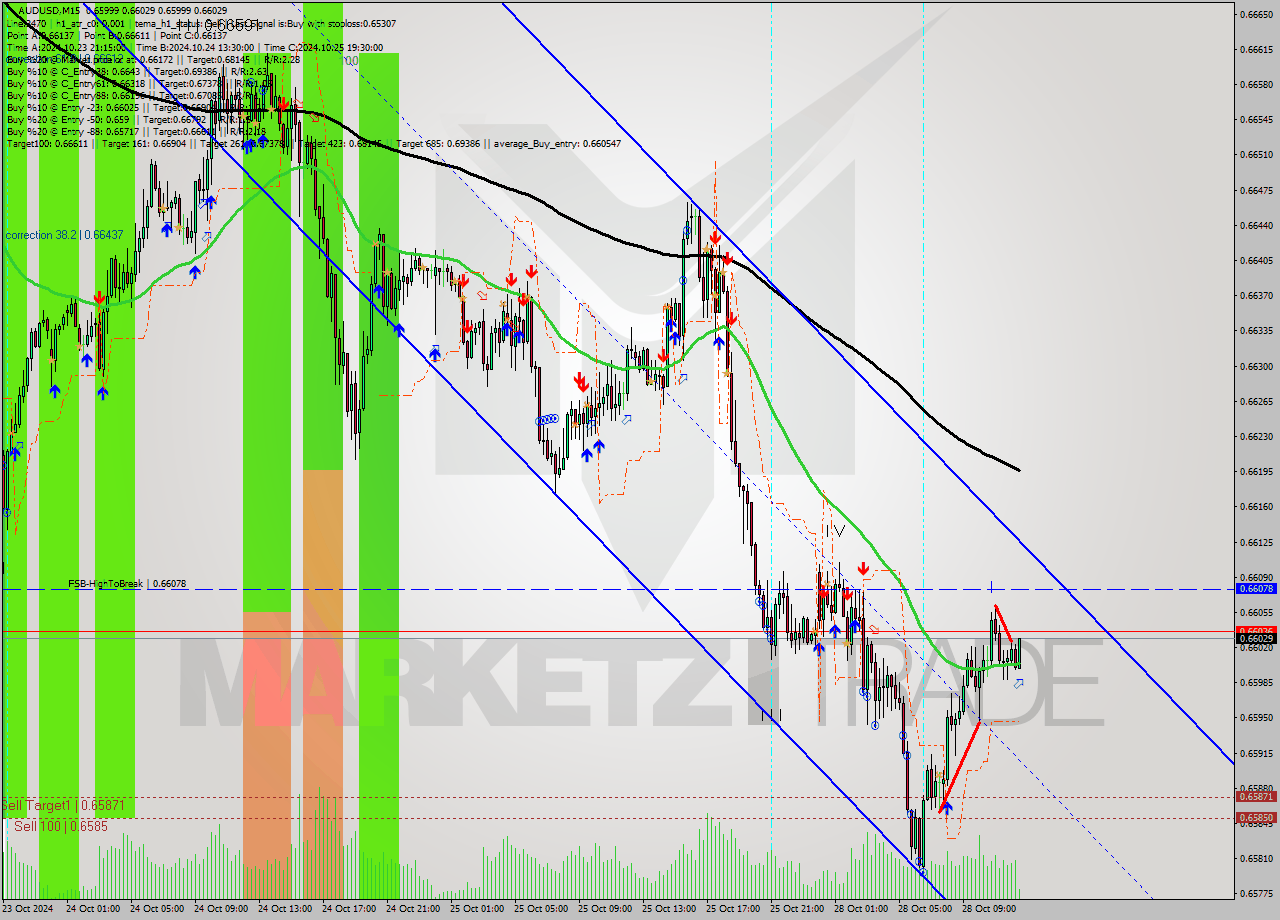Image resolution: width=1280 pixels, height=920 pixels.
Task: Click the 0.66300 price axis label
Action: coord(1256,366)
